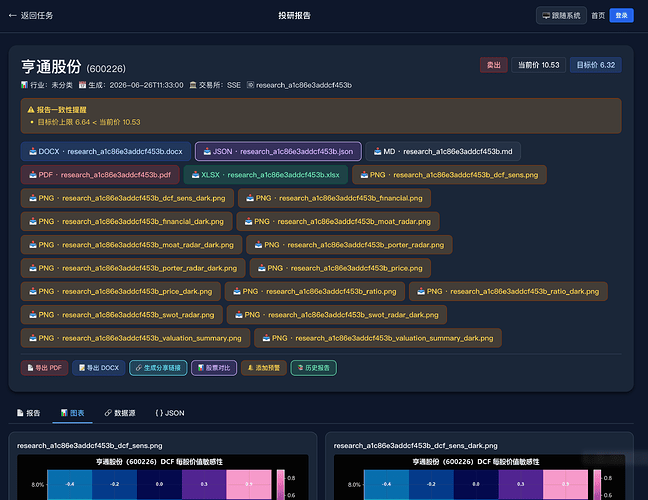
Task: Click the monitor icon in 跟随系统 button
Action: pos(546,16)
